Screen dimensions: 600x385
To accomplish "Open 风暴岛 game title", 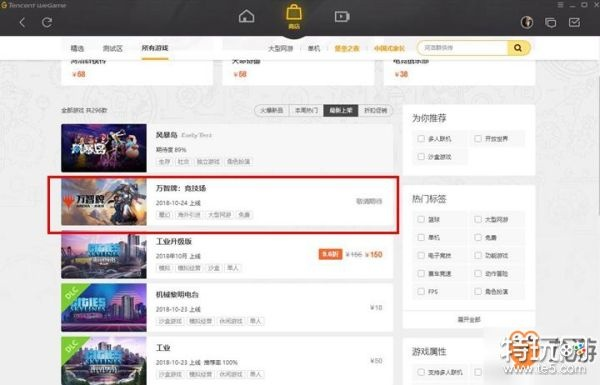I will pyautogui.click(x=166, y=135).
